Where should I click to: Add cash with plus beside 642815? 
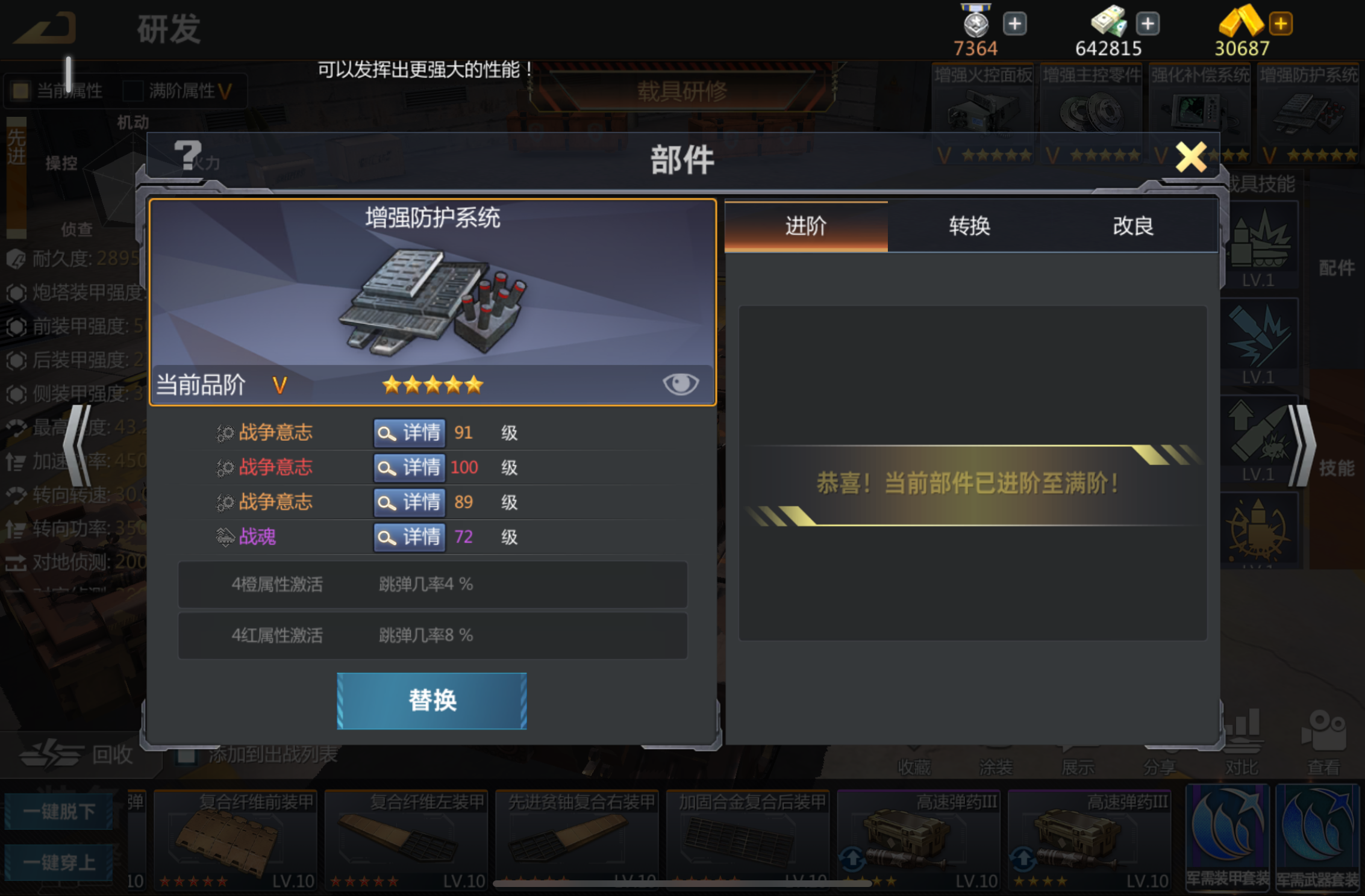coord(1148,24)
